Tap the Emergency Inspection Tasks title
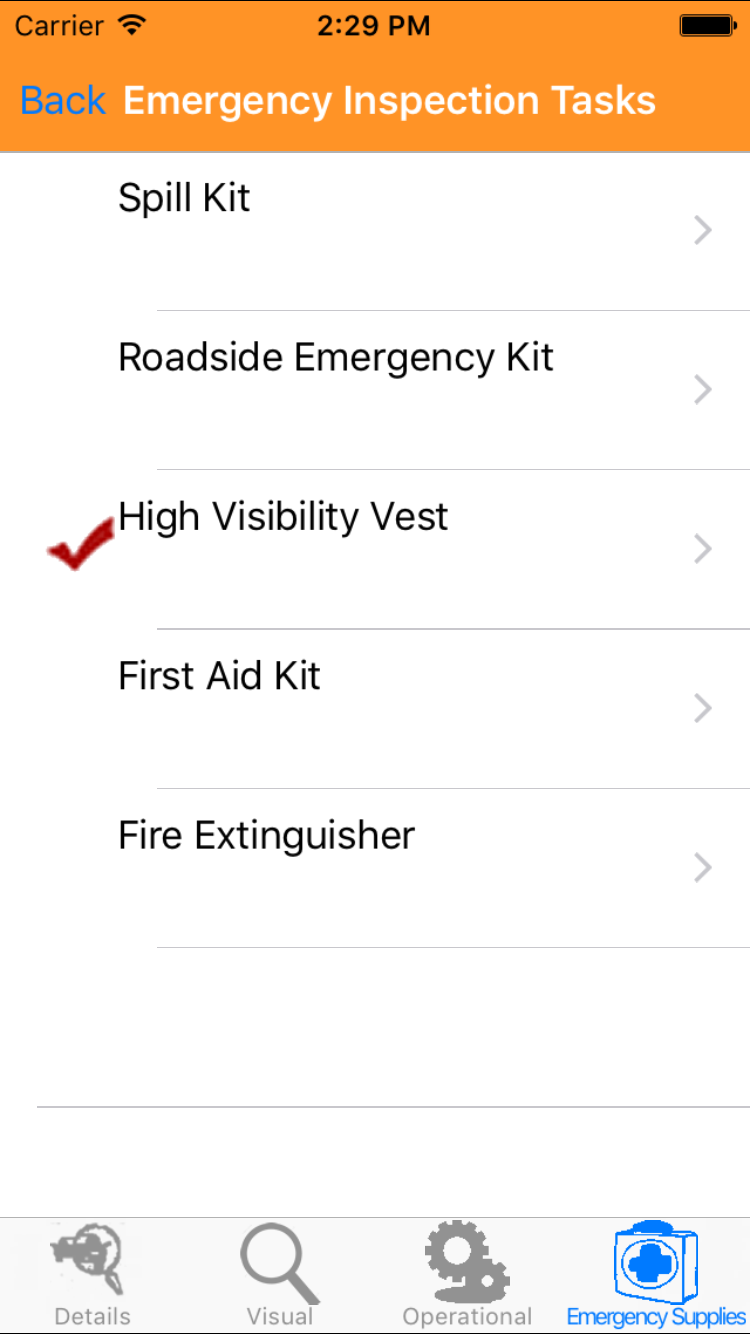 coord(389,101)
